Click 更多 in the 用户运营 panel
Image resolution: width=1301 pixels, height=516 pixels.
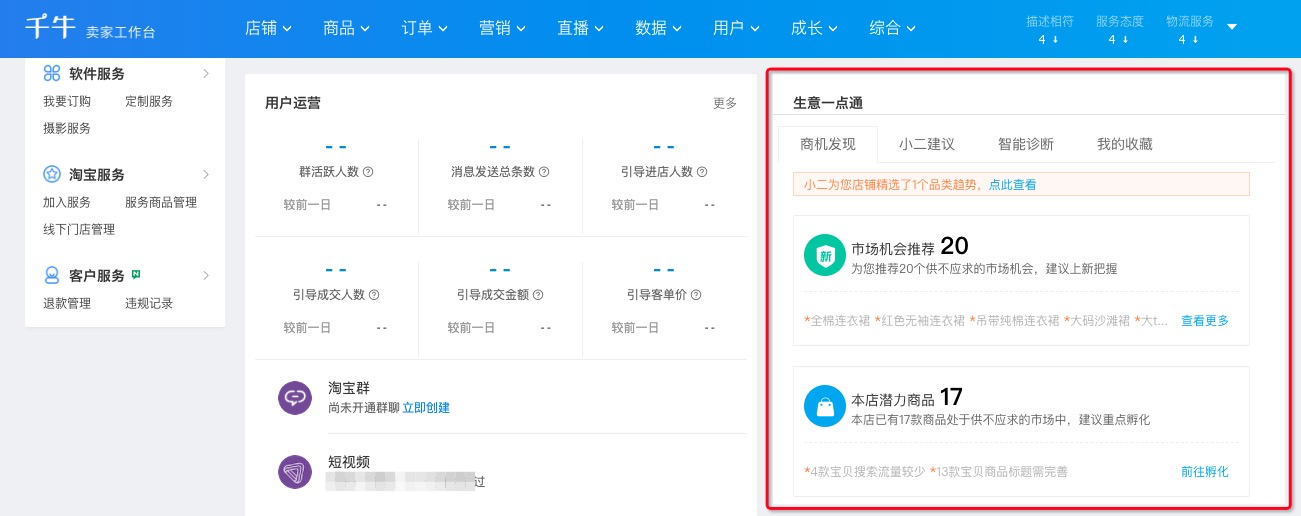tap(725, 103)
